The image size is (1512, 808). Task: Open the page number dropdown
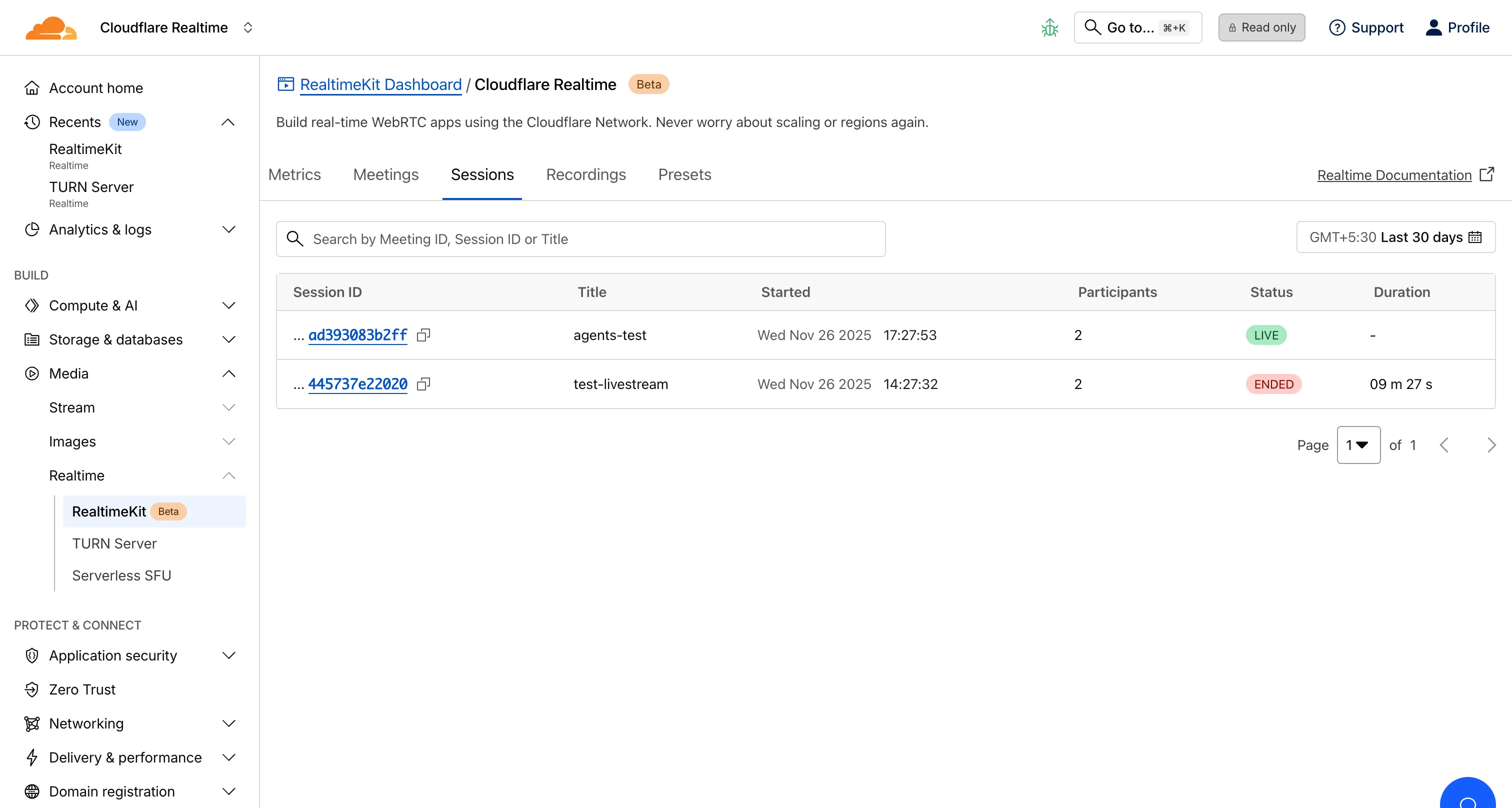pyautogui.click(x=1358, y=445)
